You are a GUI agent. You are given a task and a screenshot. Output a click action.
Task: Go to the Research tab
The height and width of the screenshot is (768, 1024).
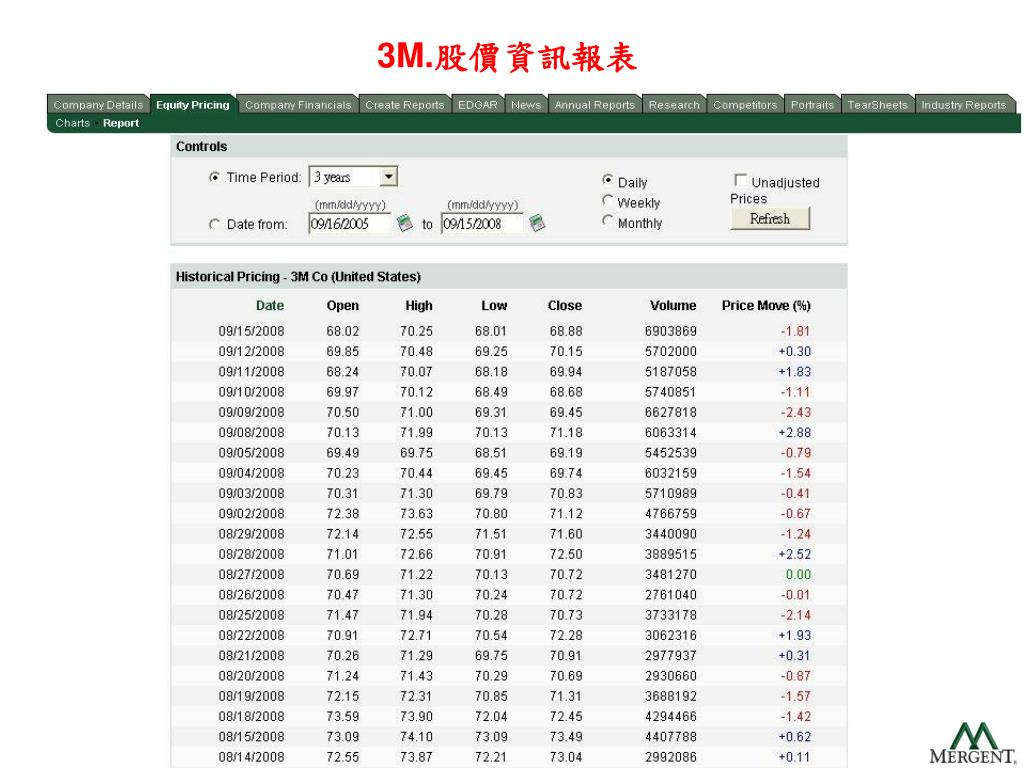674,104
